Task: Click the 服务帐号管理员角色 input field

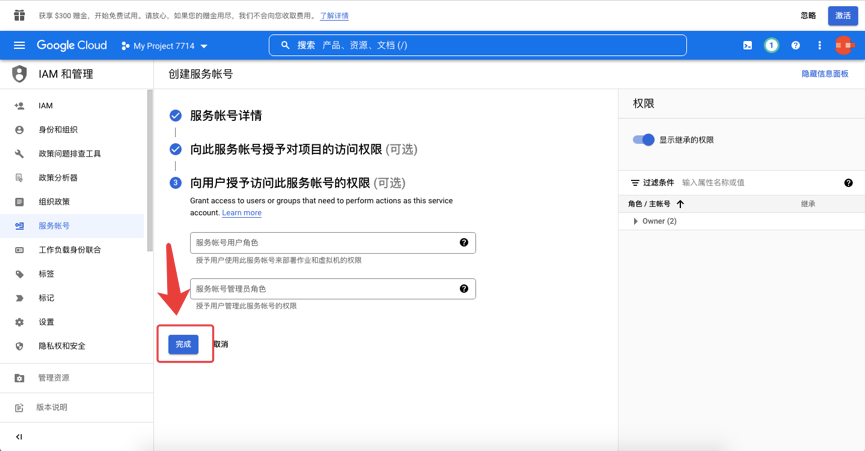Action: 333,289
